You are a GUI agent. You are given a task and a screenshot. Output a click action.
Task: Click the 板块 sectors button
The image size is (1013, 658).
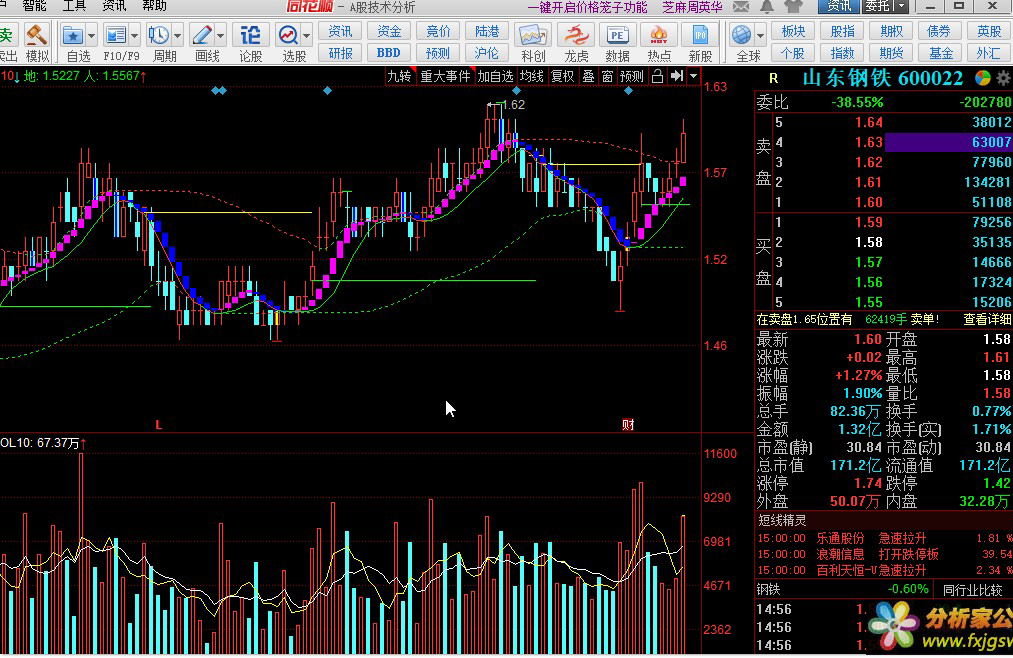click(x=793, y=31)
